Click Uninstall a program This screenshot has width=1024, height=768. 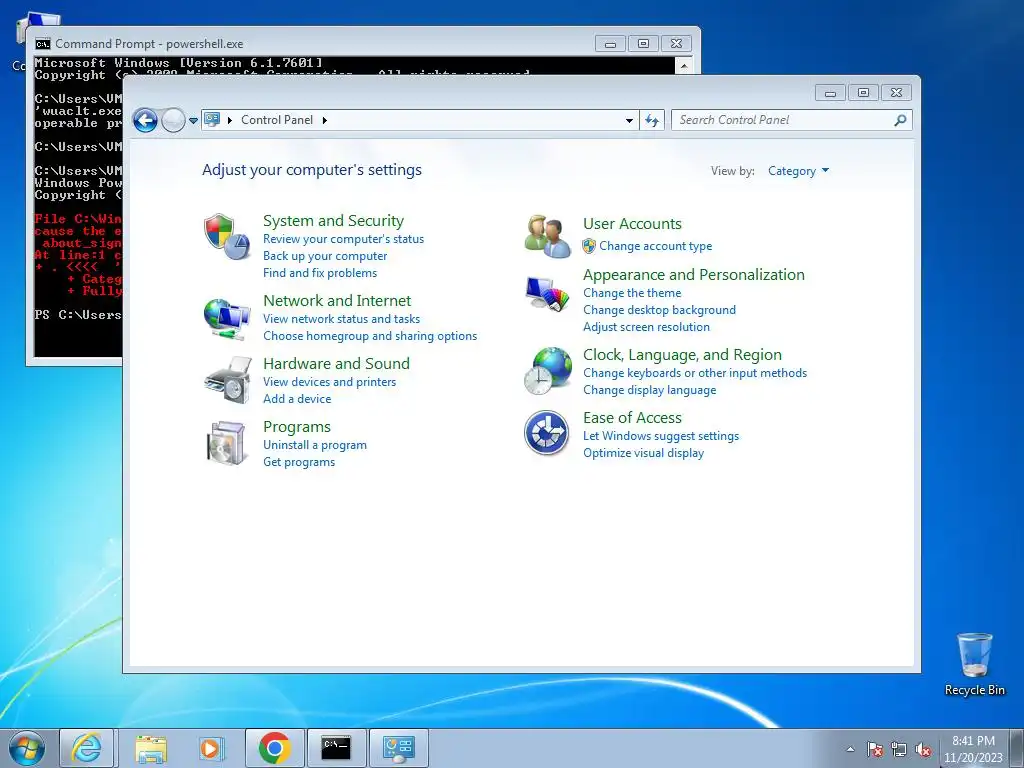click(x=315, y=445)
